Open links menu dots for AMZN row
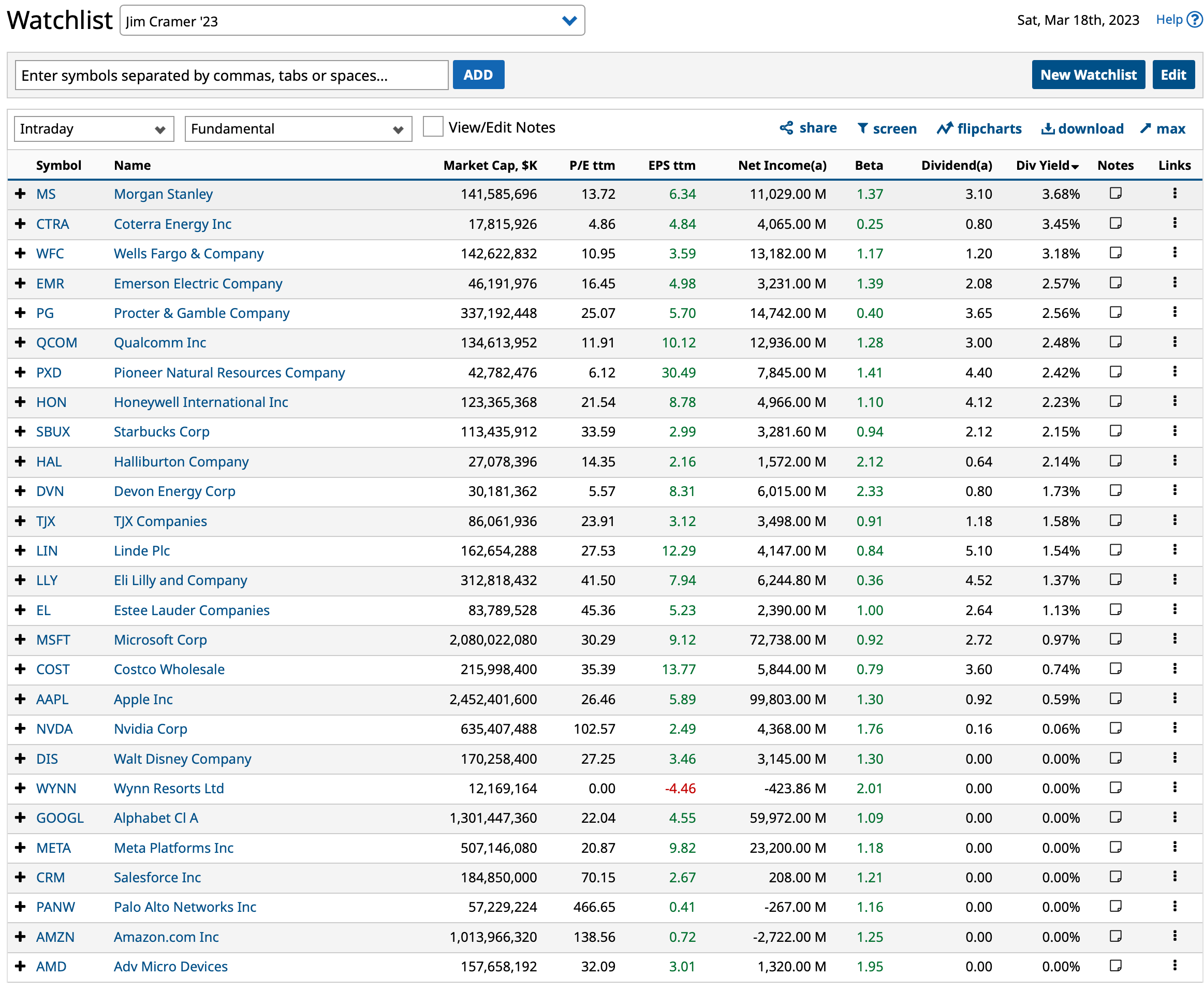 1174,936
